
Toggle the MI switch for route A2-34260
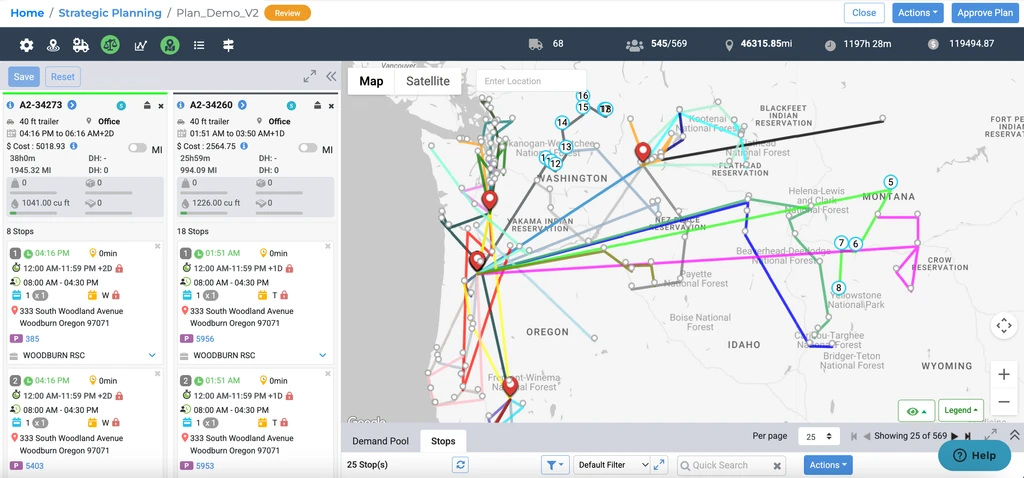click(307, 148)
